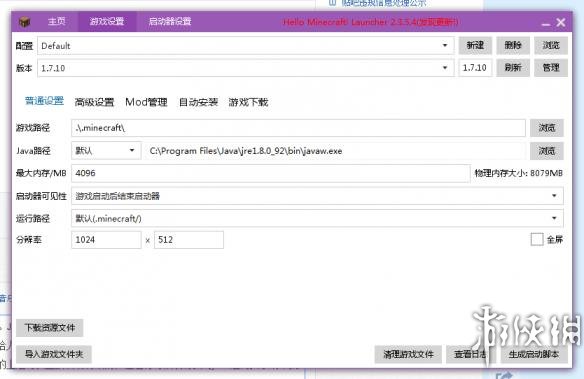584x379 pixels.
Task: Click the 1.7.10 version text box
Action: coord(475,68)
